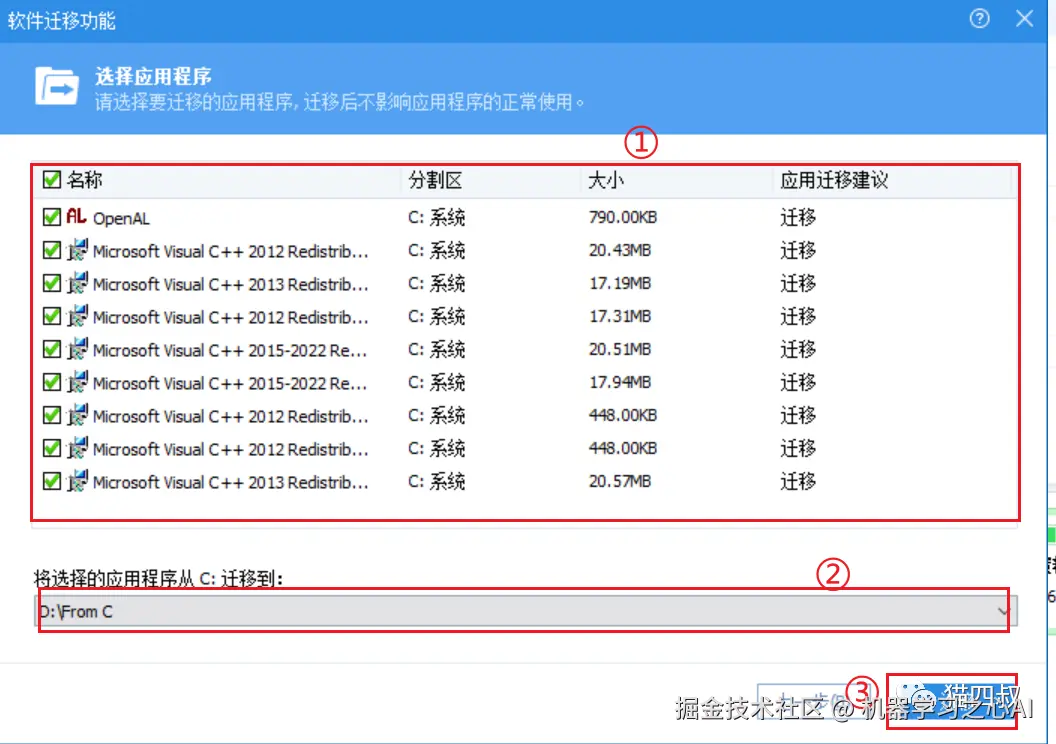Click installer icon in the 20.57MB row

[77, 481]
